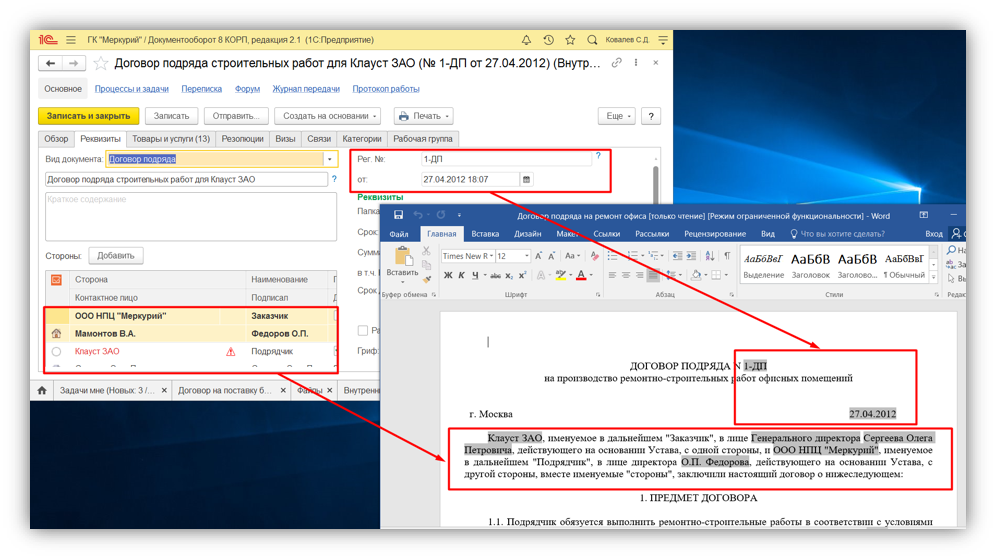
Task: Open underline style dropdown arrow in Word
Action: point(485,275)
